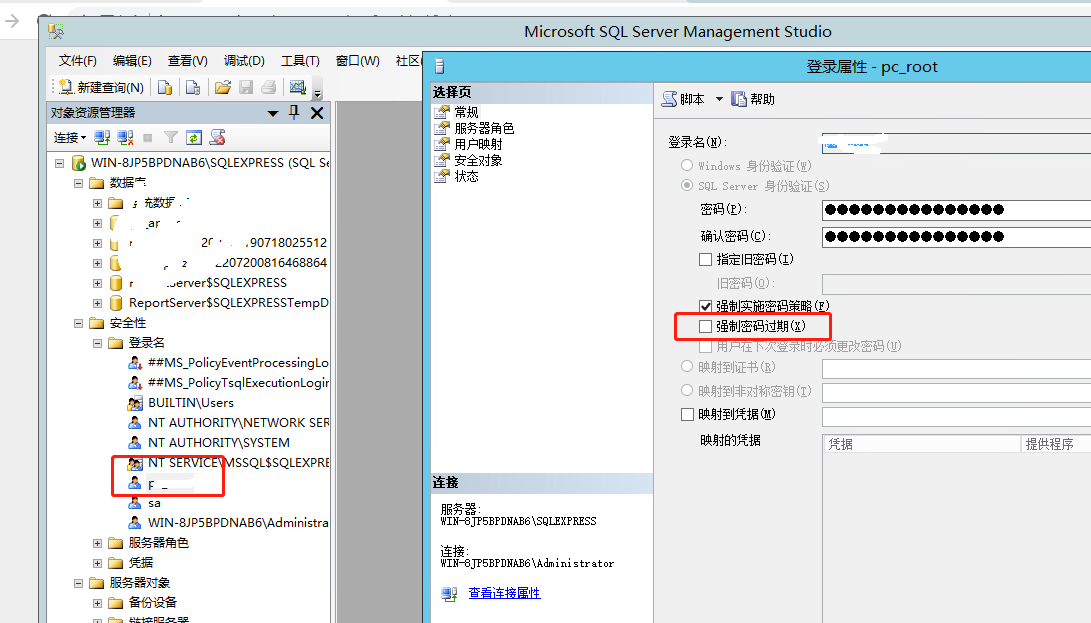The image size is (1091, 623).
Task: Open the 查看连接属性 link
Action: pos(504,593)
